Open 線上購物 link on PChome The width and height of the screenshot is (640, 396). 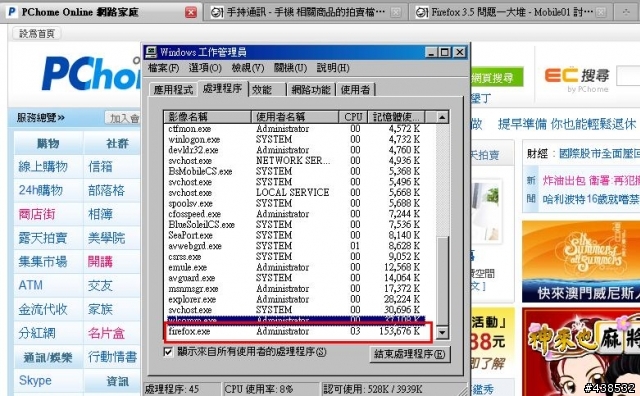pyautogui.click(x=43, y=167)
